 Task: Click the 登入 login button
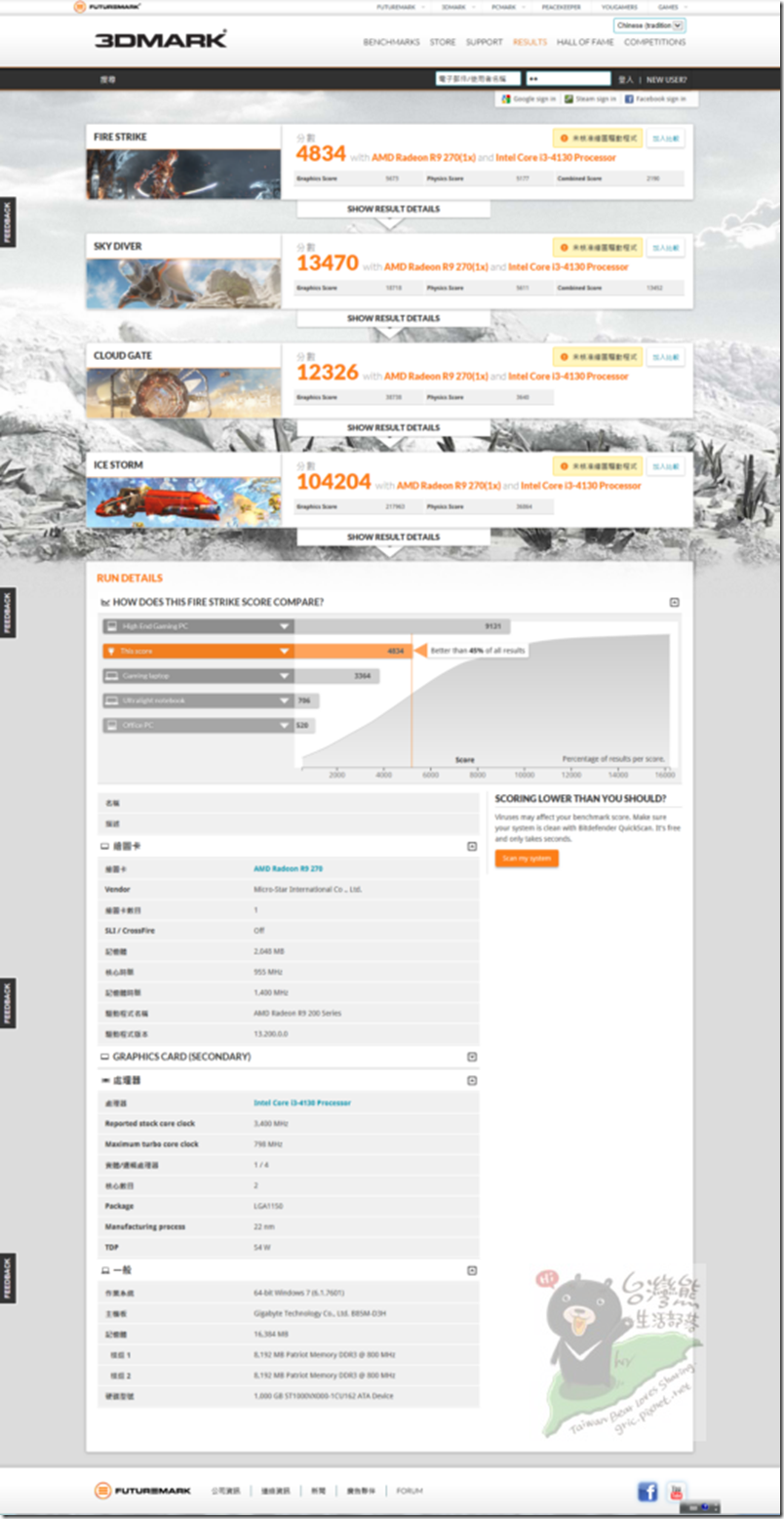pyautogui.click(x=626, y=80)
